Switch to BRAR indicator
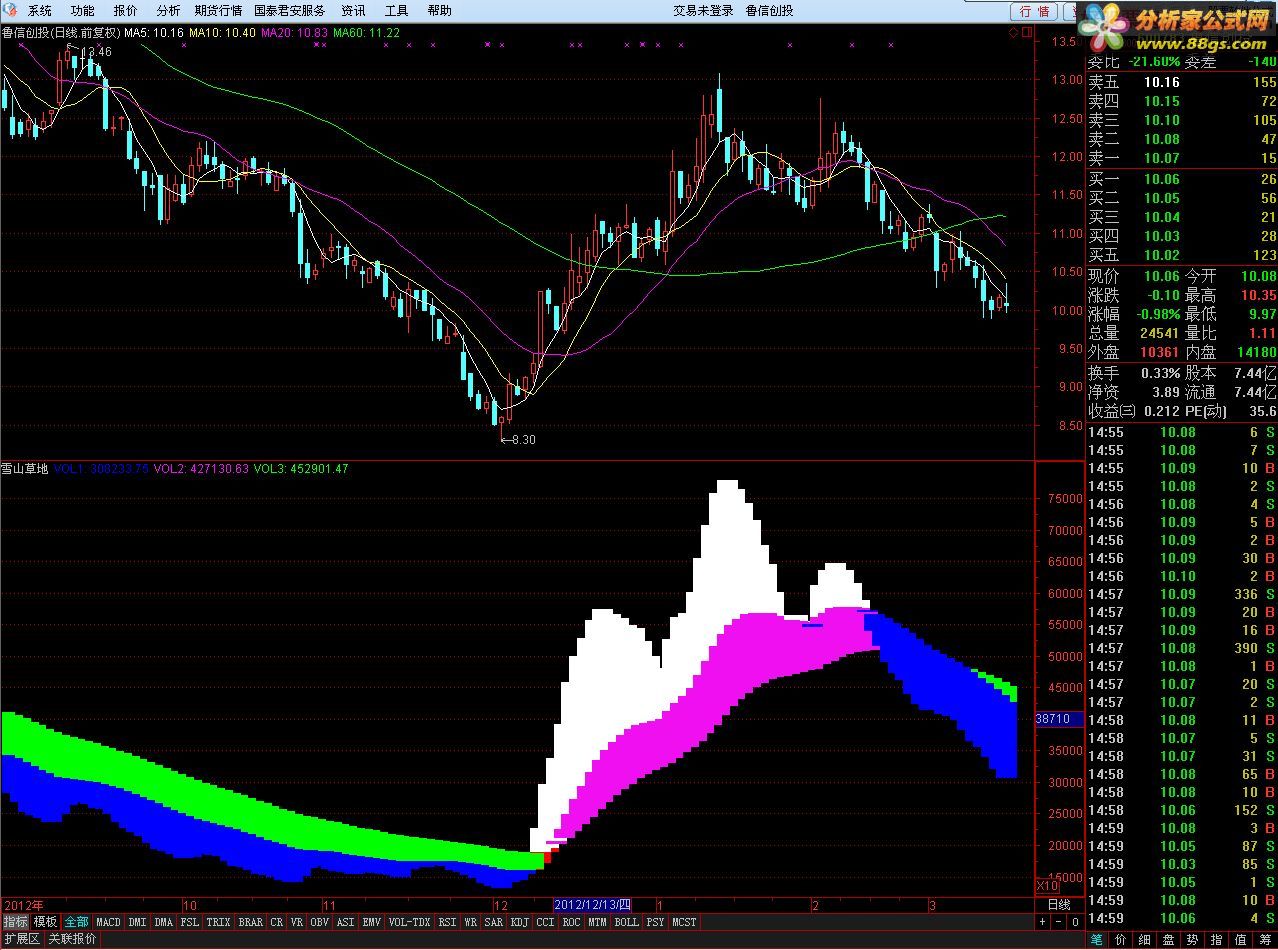Screen dimensions: 1278x950 pyautogui.click(x=251, y=922)
